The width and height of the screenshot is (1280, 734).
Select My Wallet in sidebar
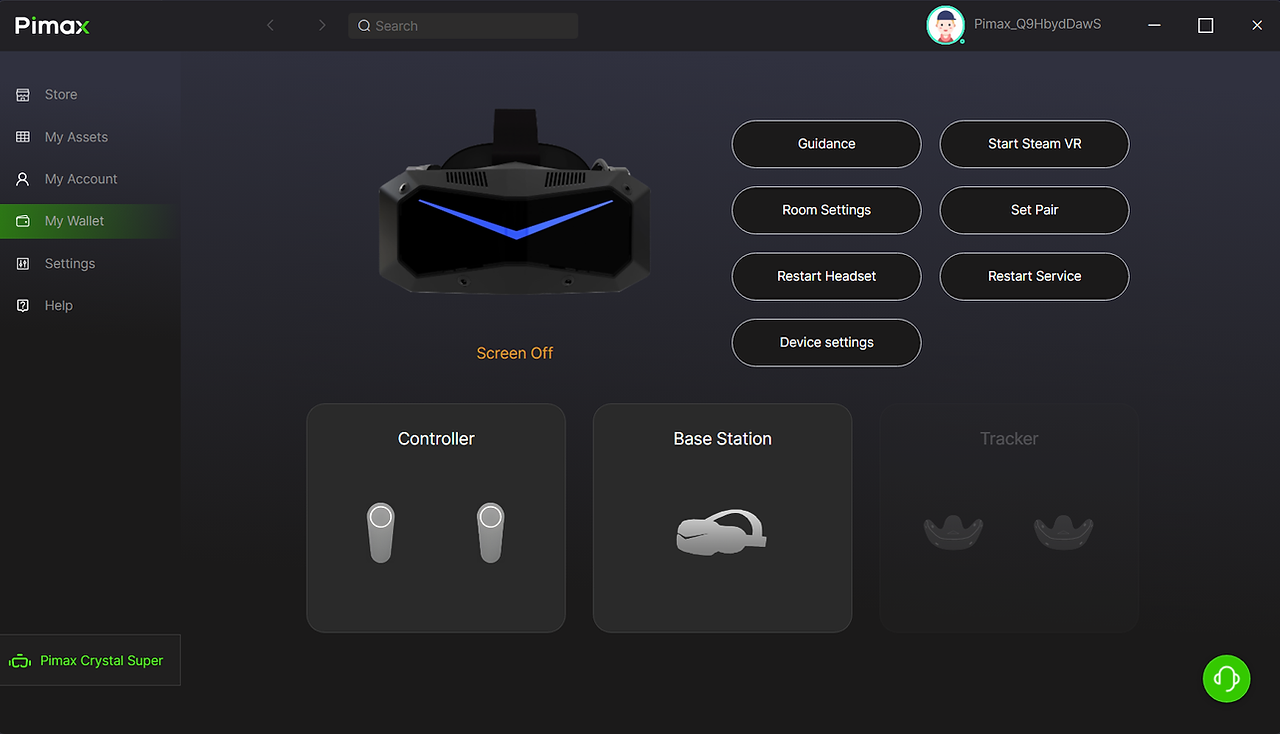coord(90,221)
